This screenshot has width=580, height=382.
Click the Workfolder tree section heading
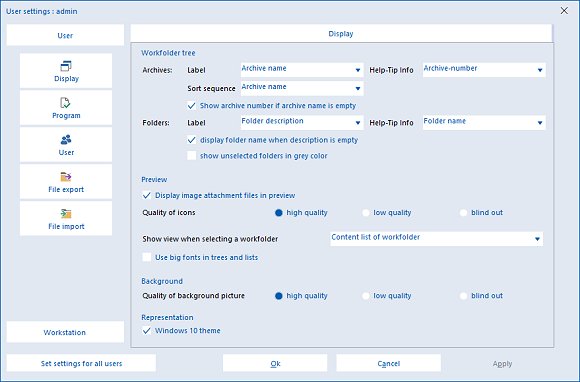click(x=168, y=53)
